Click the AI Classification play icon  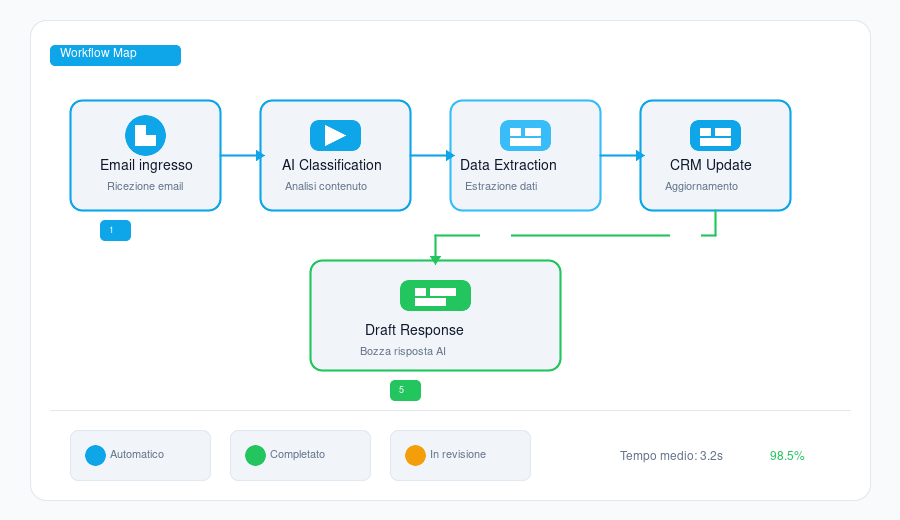335,135
